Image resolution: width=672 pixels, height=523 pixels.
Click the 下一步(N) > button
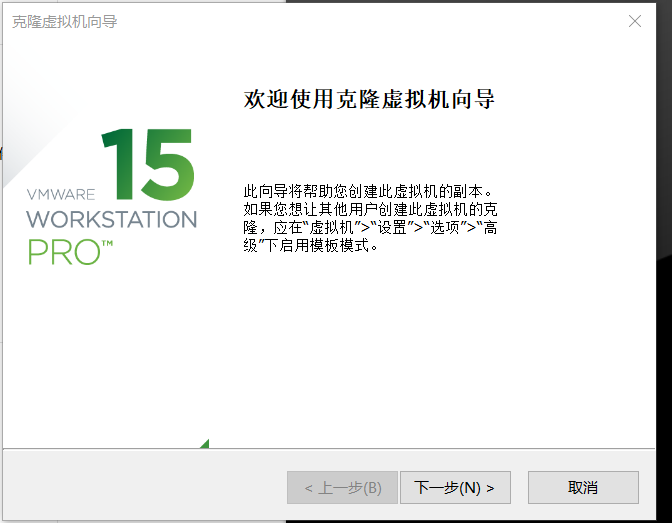coord(455,488)
